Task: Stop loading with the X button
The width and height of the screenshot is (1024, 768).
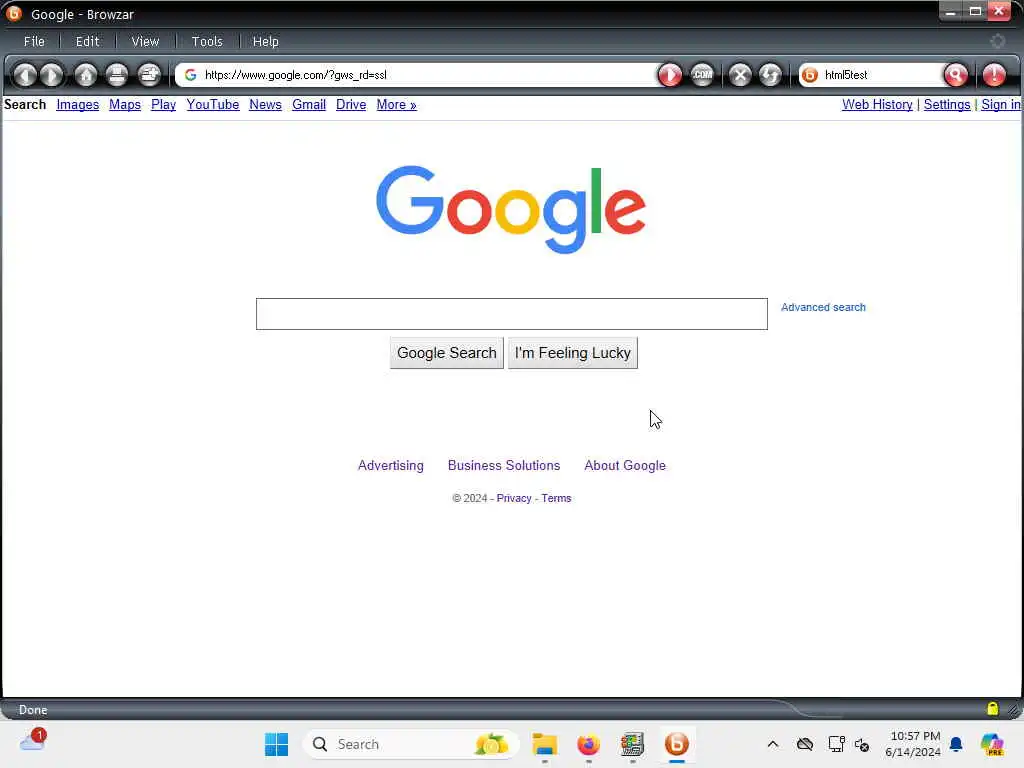Action: tap(740, 75)
